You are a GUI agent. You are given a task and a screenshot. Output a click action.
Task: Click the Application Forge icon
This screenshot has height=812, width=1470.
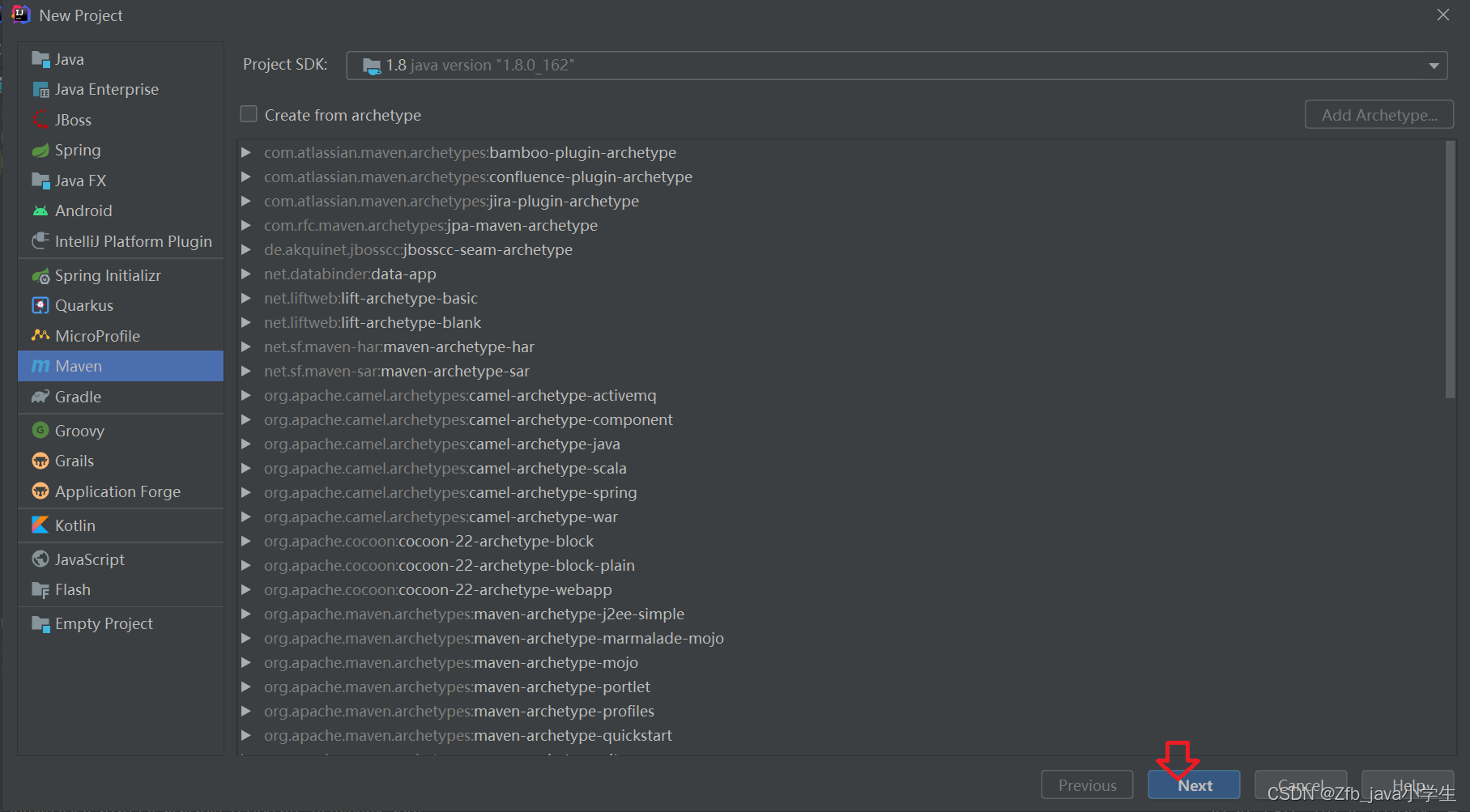click(40, 491)
